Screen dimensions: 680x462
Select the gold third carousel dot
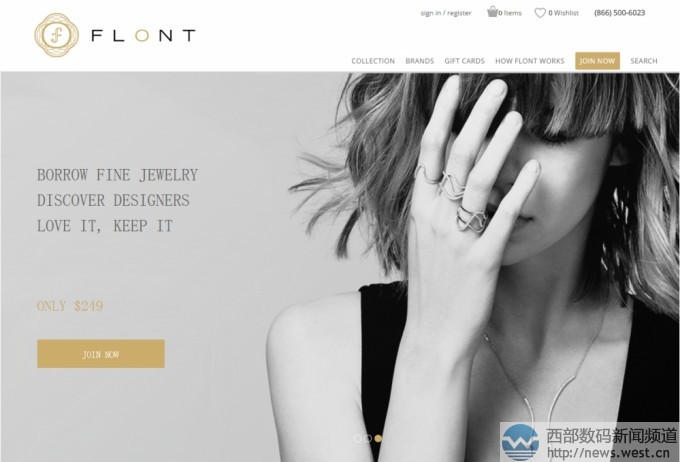378,439
